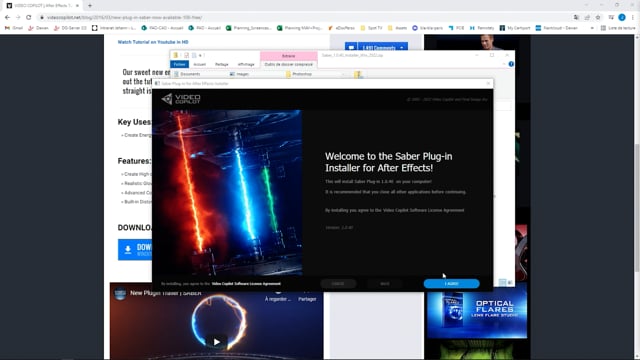
Task: Switch to the Affichage tab in File Explorer
Action: pos(246,64)
